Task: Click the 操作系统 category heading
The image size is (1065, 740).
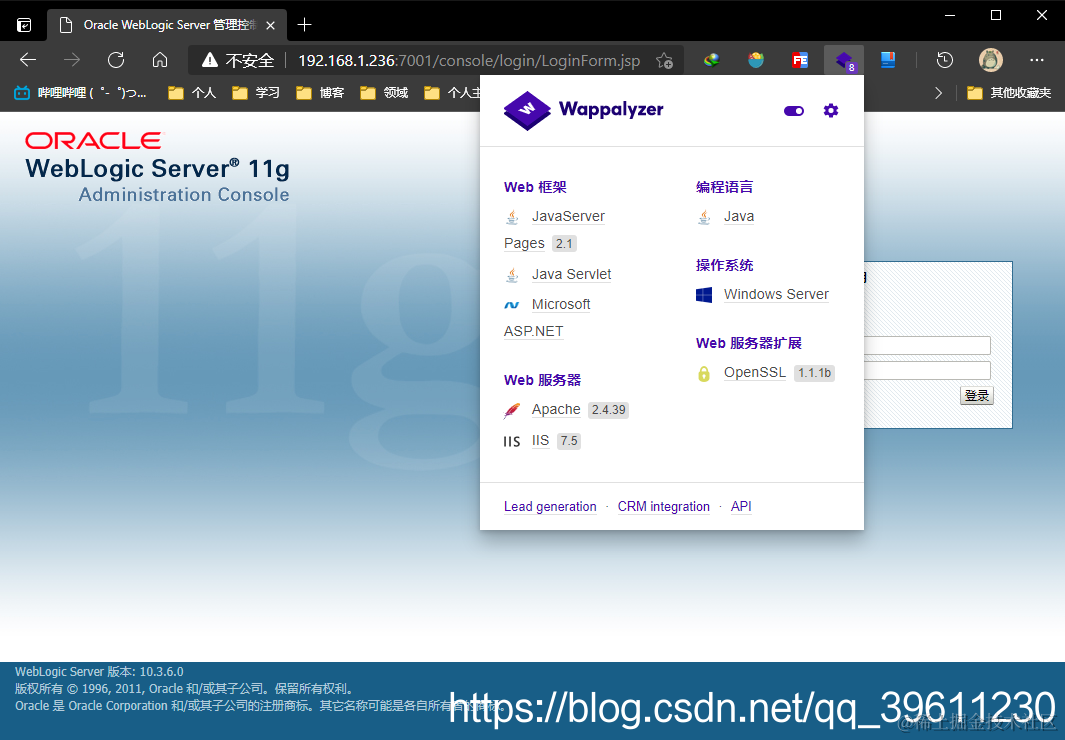Action: coord(724,265)
